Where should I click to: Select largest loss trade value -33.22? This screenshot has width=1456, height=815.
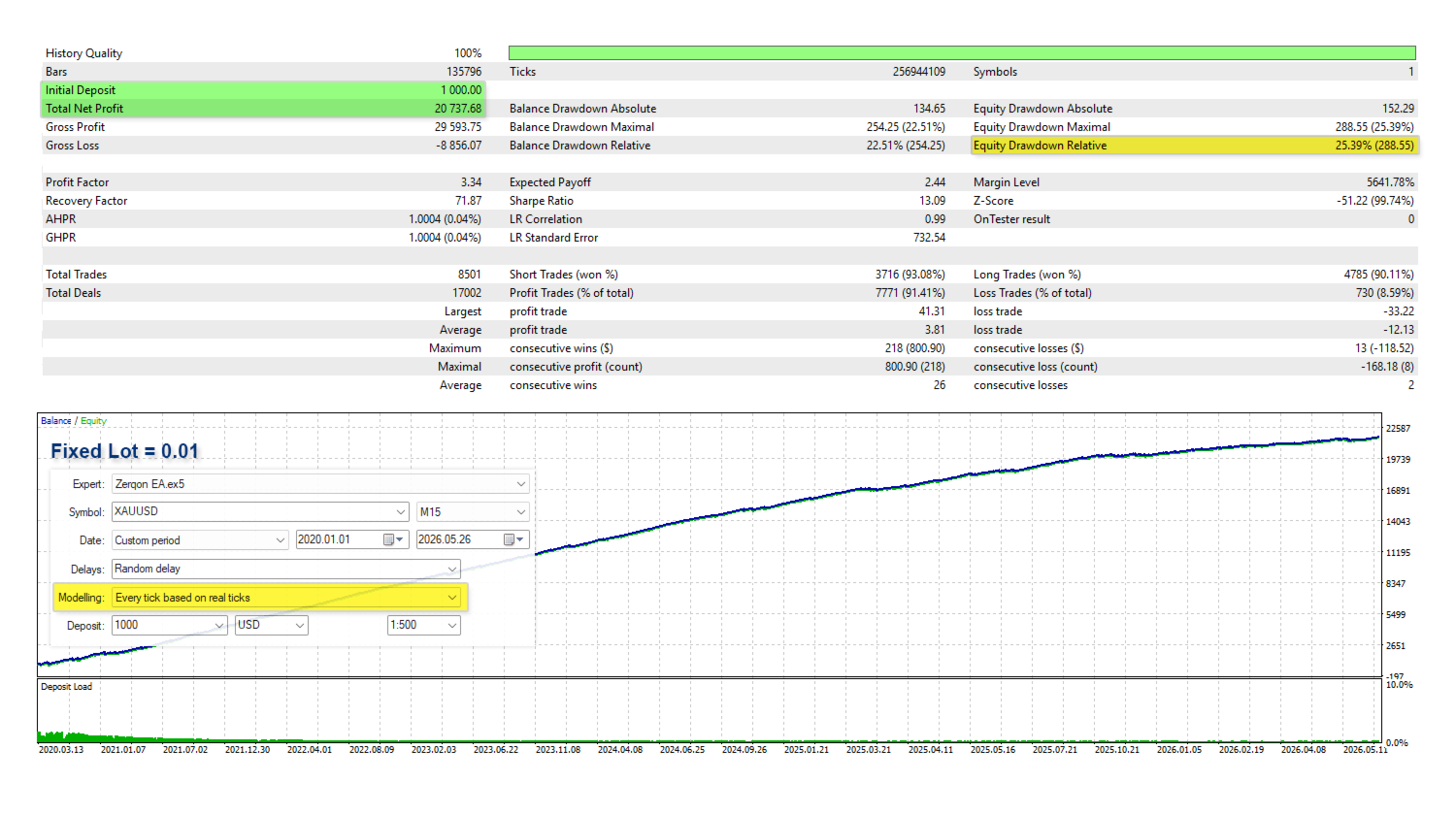pyautogui.click(x=1399, y=311)
